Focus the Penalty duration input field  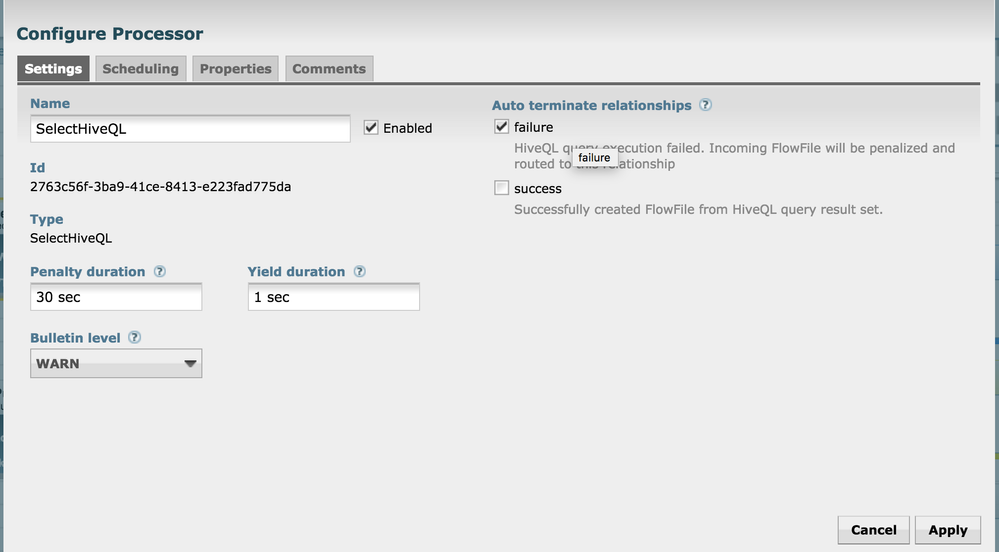point(116,298)
